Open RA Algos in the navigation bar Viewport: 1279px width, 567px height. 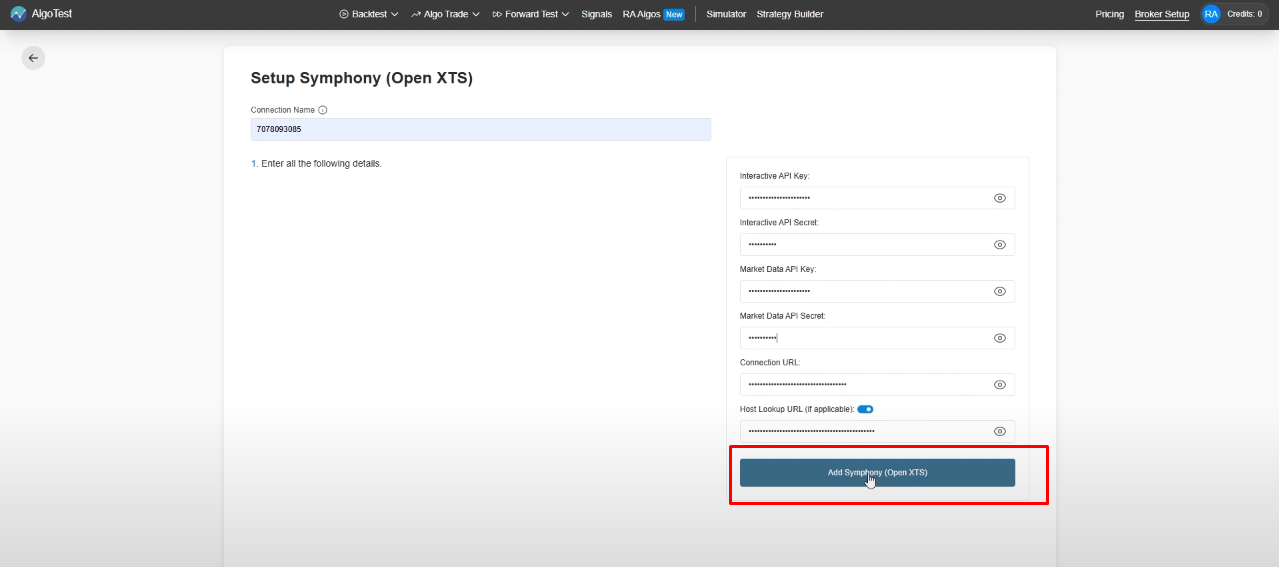coord(642,14)
